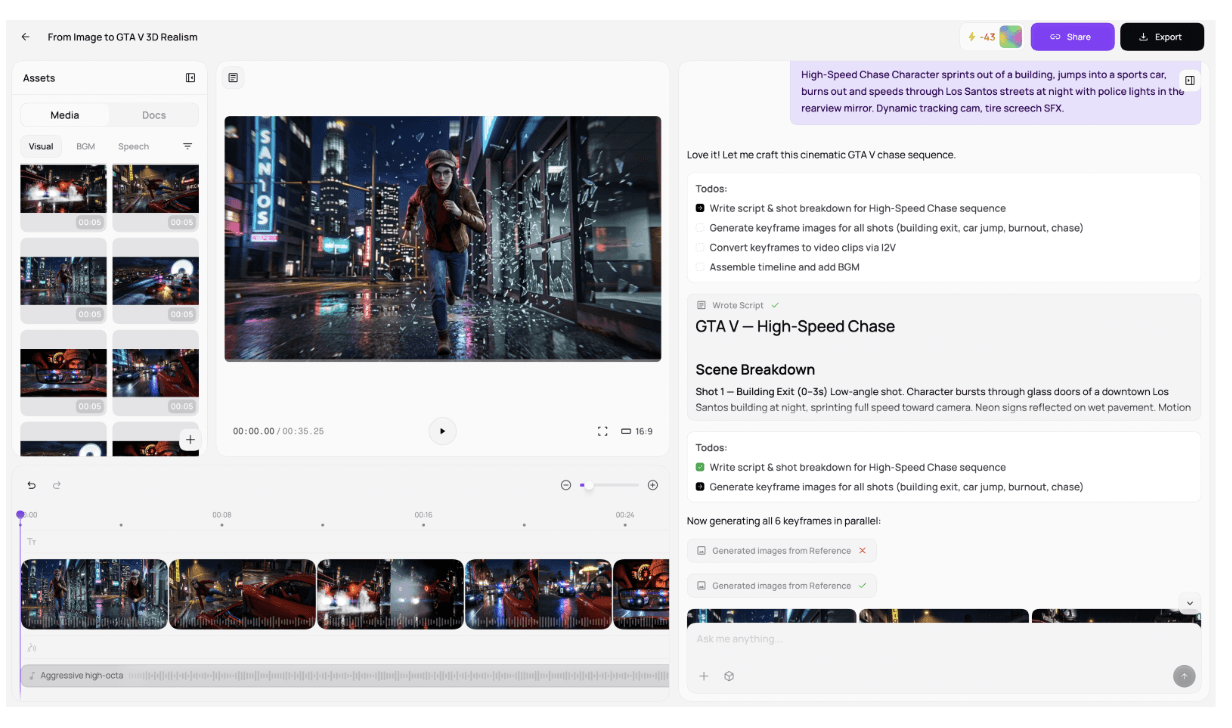
Task: Expand the failed Generated images from Reference item
Action: (782, 550)
